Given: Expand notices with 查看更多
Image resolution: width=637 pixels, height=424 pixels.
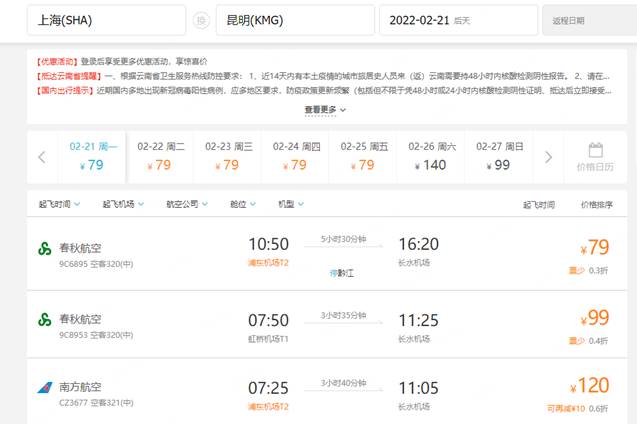Looking at the screenshot, I should 325,110.
